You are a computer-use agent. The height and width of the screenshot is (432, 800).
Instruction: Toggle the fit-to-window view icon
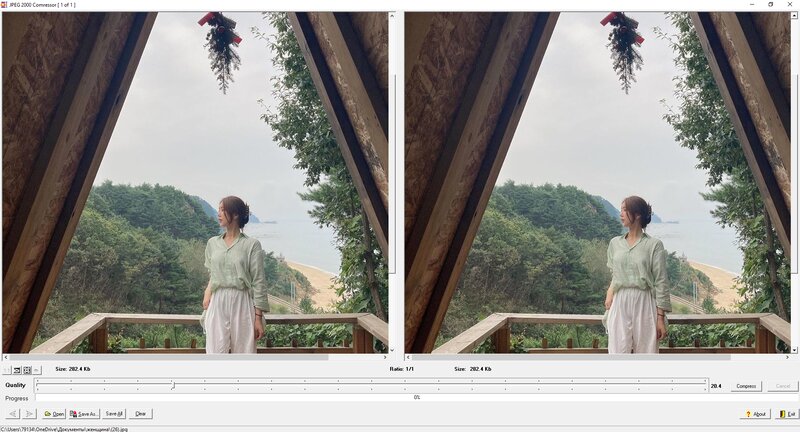(x=27, y=370)
